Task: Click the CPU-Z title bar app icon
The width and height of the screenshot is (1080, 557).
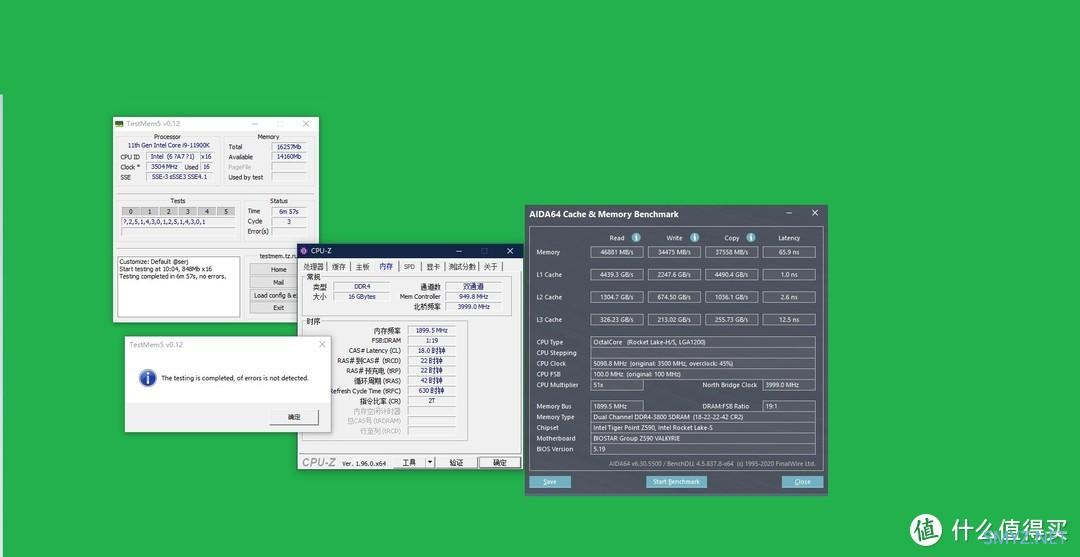Action: (x=303, y=251)
